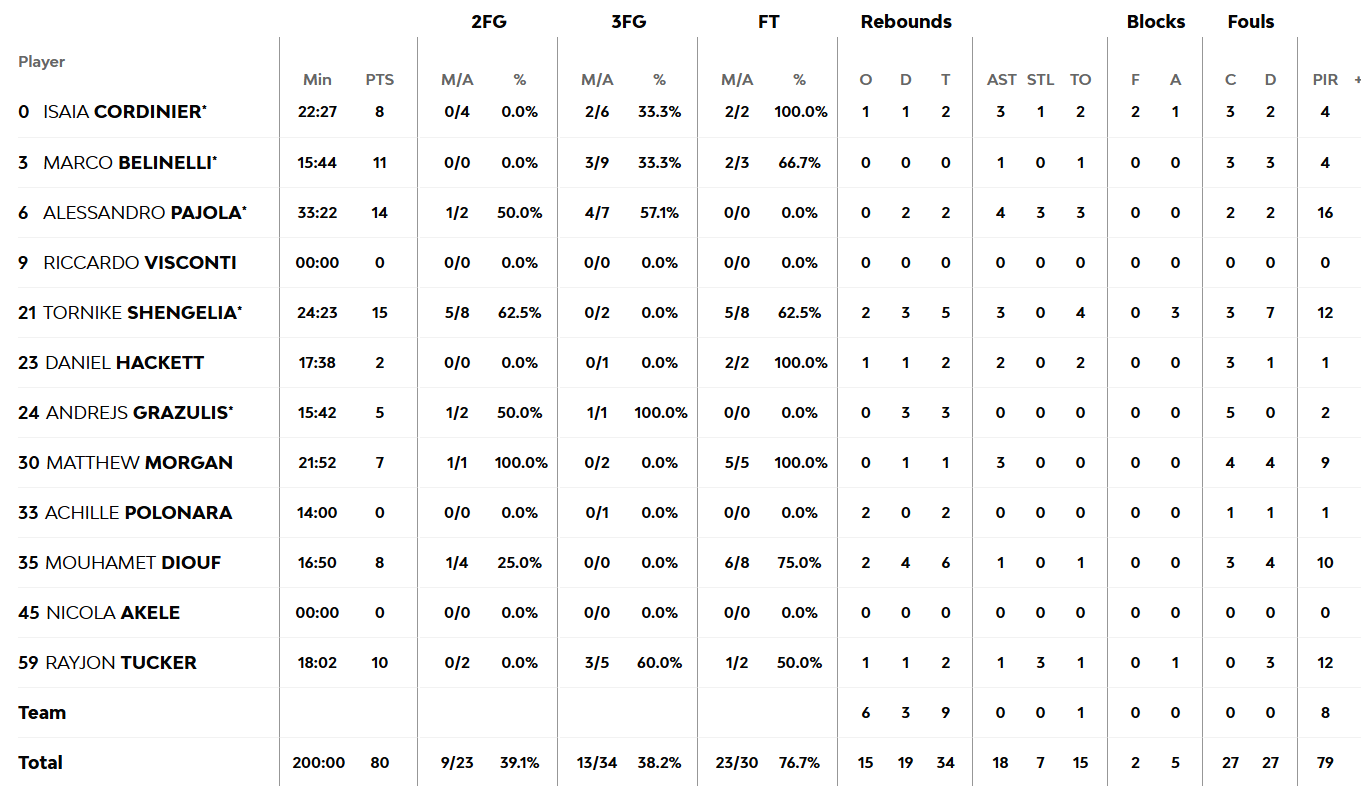Sort by the PIR column
1361x786 pixels.
pyautogui.click(x=1325, y=80)
